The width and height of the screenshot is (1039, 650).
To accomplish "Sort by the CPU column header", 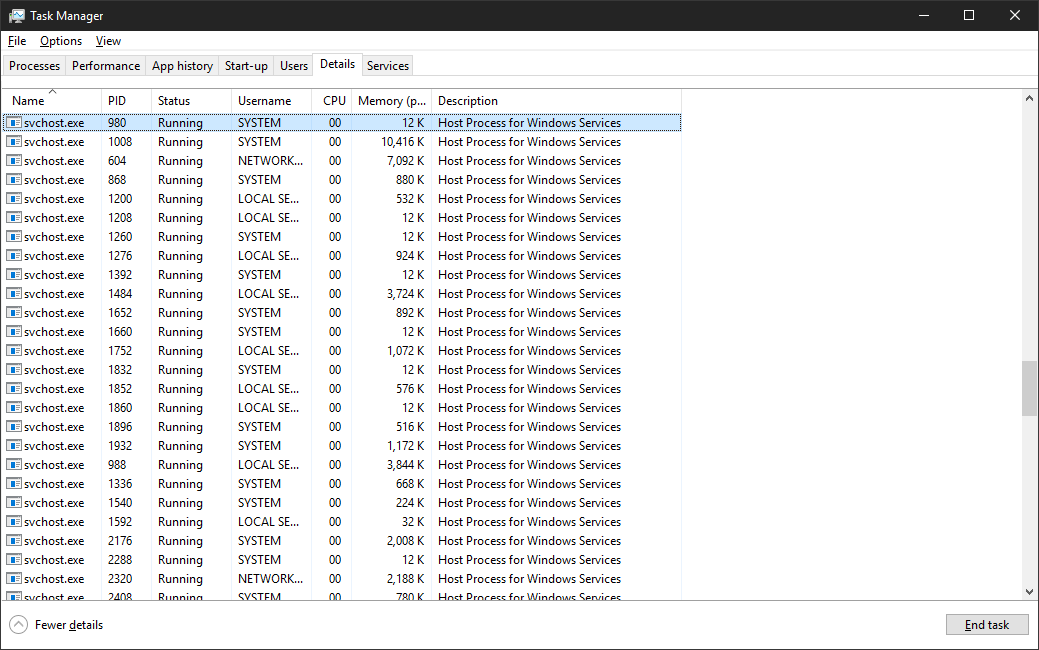I will point(332,101).
